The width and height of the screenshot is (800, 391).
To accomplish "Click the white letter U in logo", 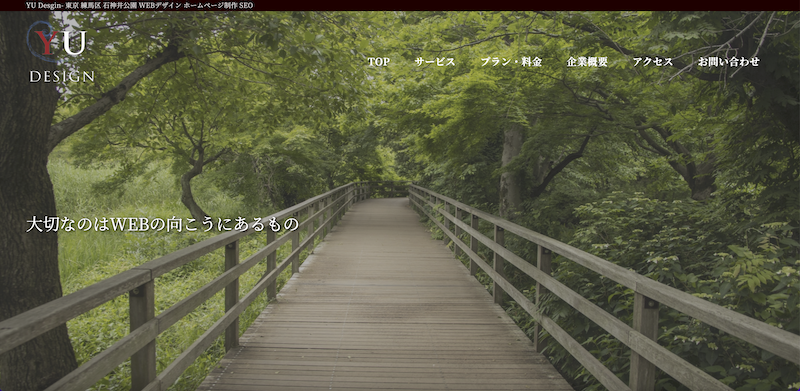I will click(x=75, y=43).
